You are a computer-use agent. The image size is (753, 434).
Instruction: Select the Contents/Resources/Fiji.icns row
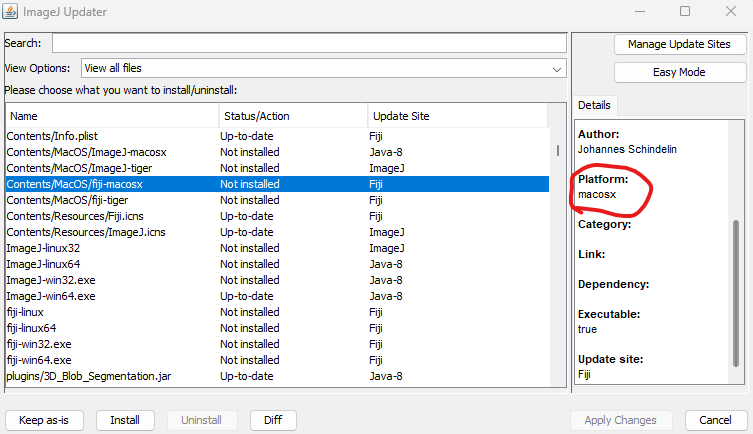point(277,216)
